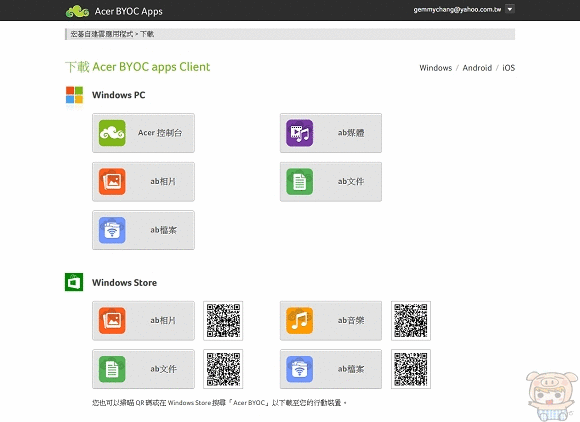Click the QR code next to ab音樂
The image size is (580, 422).
[x=411, y=321]
